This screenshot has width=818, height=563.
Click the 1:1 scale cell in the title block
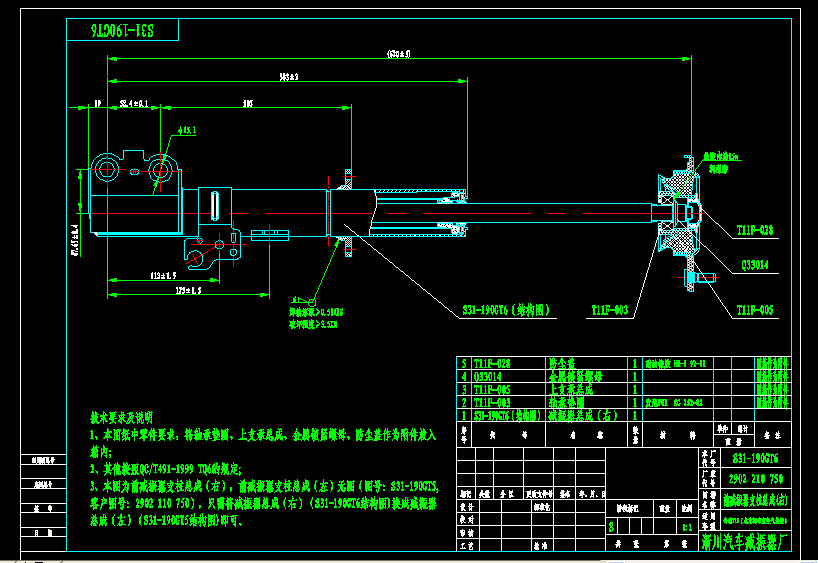click(x=685, y=524)
